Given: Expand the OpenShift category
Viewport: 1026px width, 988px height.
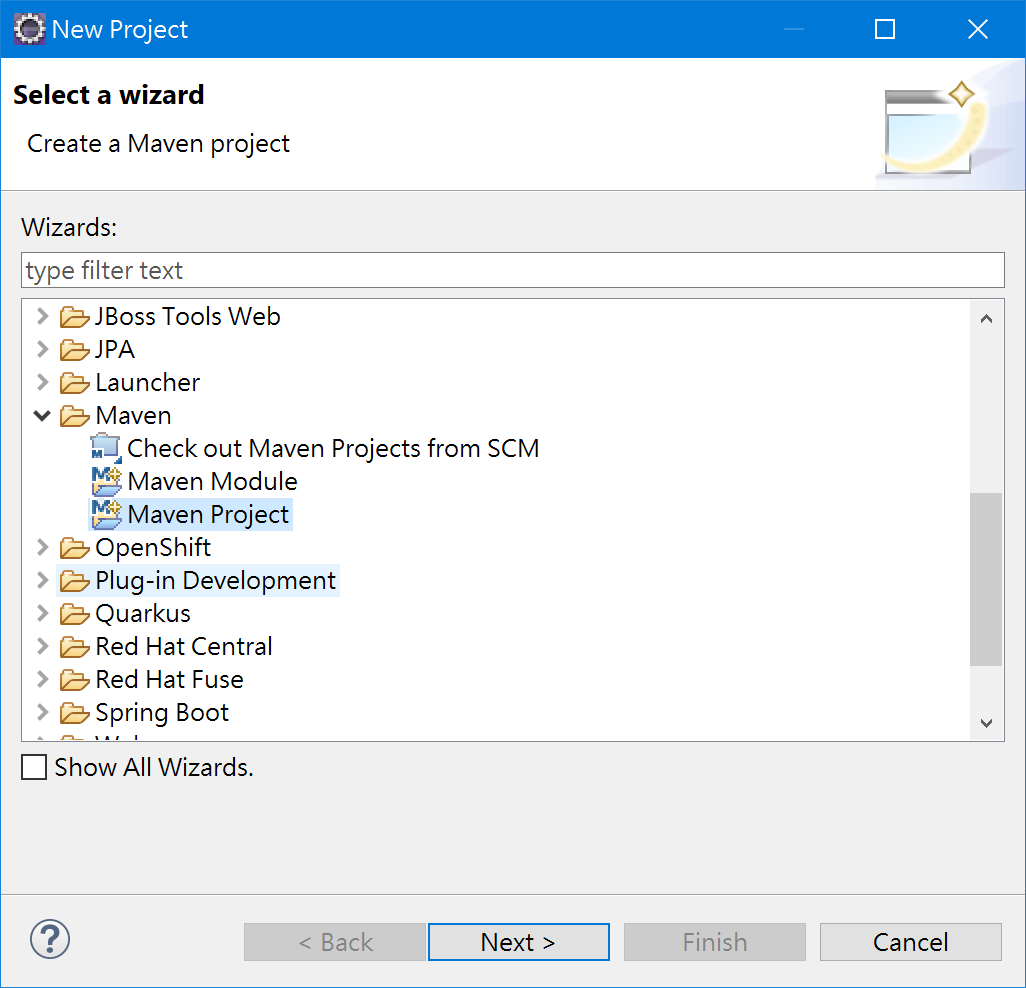Looking at the screenshot, I should click(x=42, y=547).
